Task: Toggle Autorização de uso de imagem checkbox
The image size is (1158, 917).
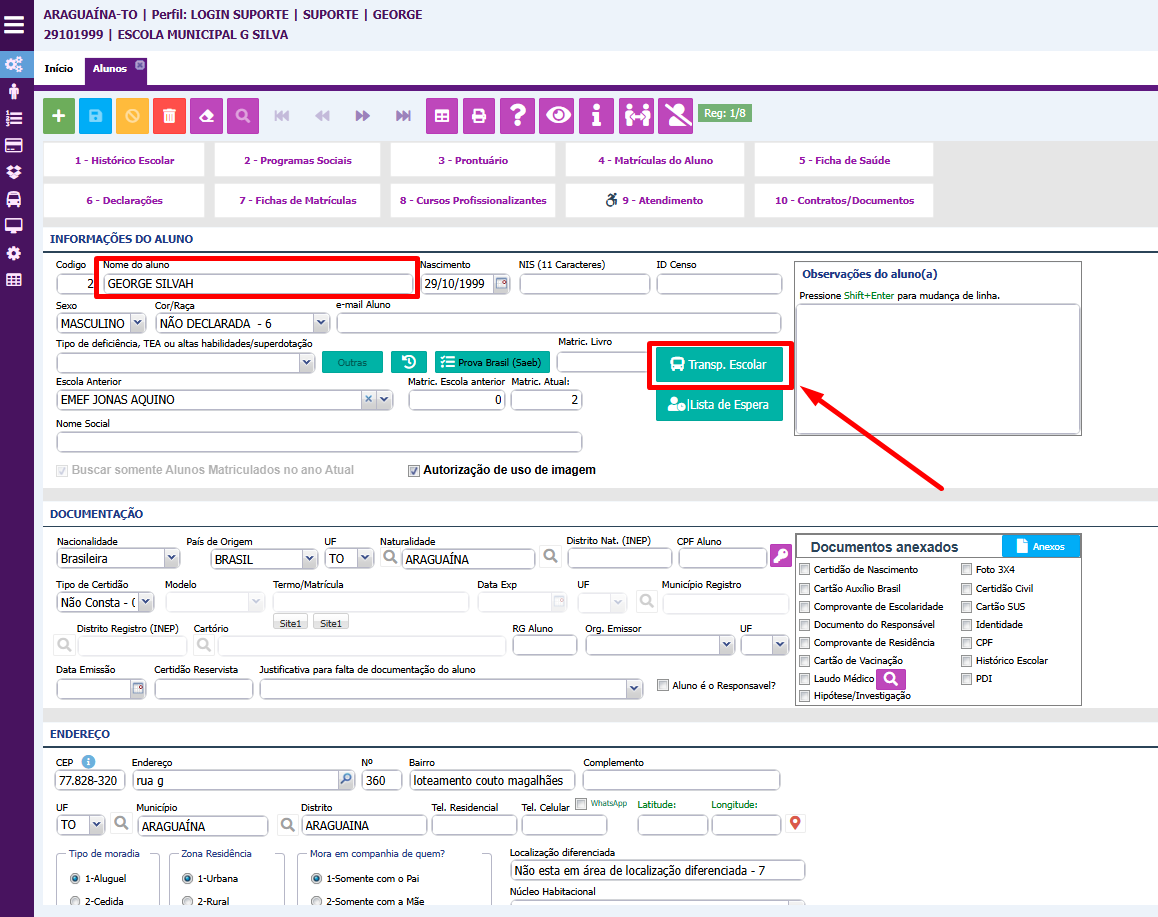Action: [414, 470]
